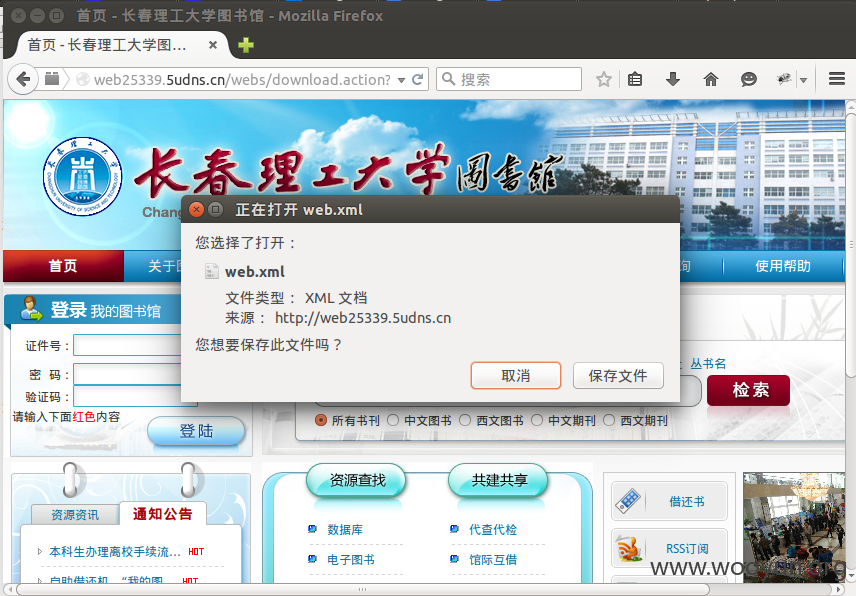
Task: Reload the page with the refresh icon
Action: (x=418, y=80)
